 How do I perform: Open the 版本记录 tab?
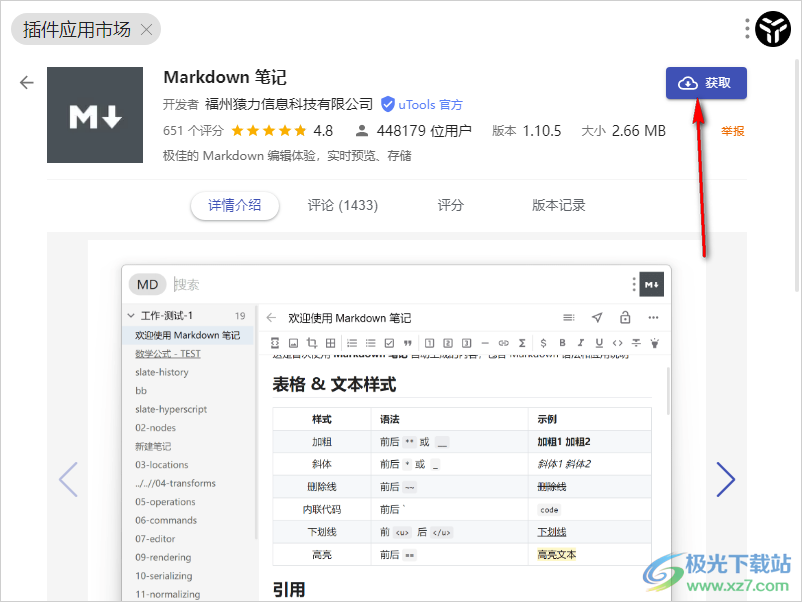tap(559, 206)
